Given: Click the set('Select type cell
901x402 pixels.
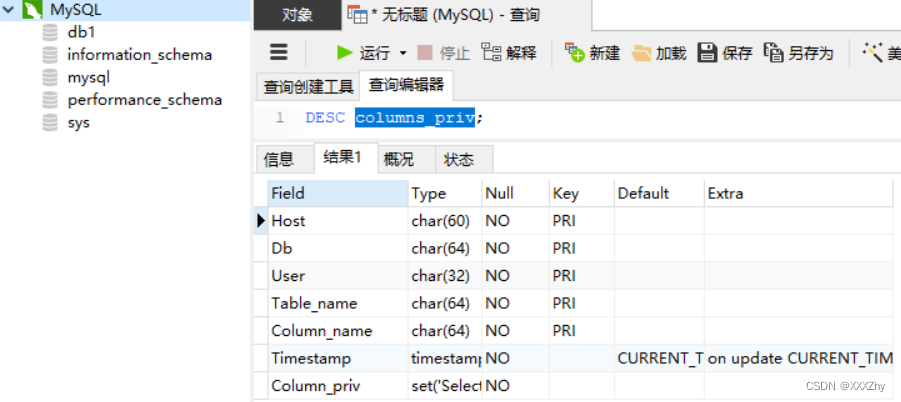Looking at the screenshot, I should (x=445, y=386).
